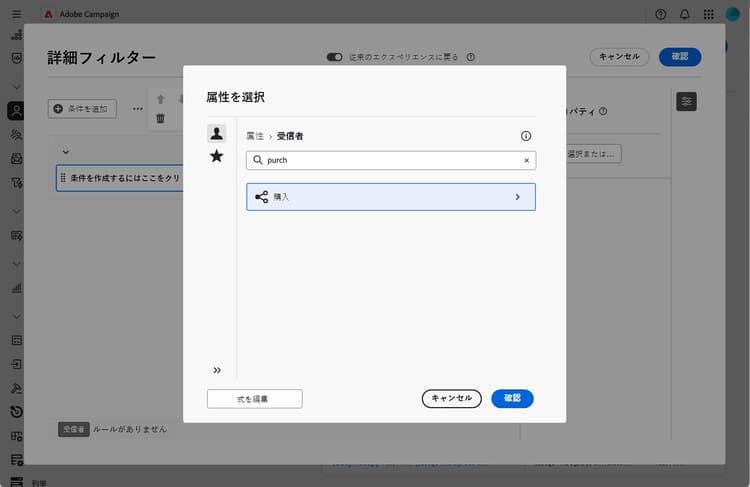
Task: Toggle 従来のエクスペリエンスに戻る switch
Action: (334, 57)
